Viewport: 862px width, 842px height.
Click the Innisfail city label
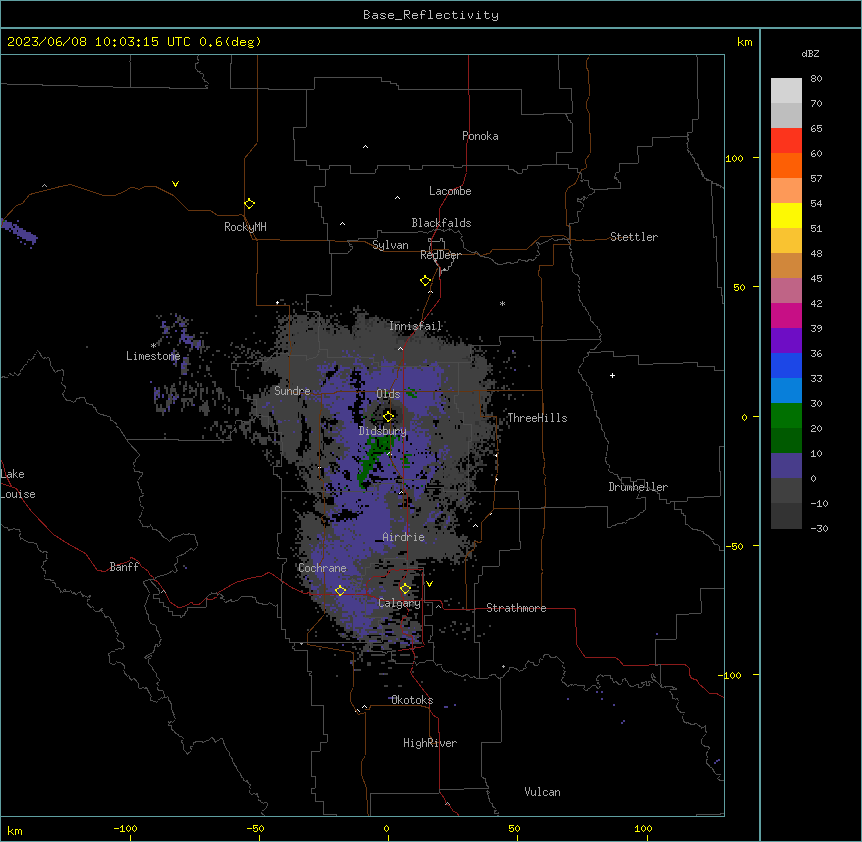[x=416, y=326]
